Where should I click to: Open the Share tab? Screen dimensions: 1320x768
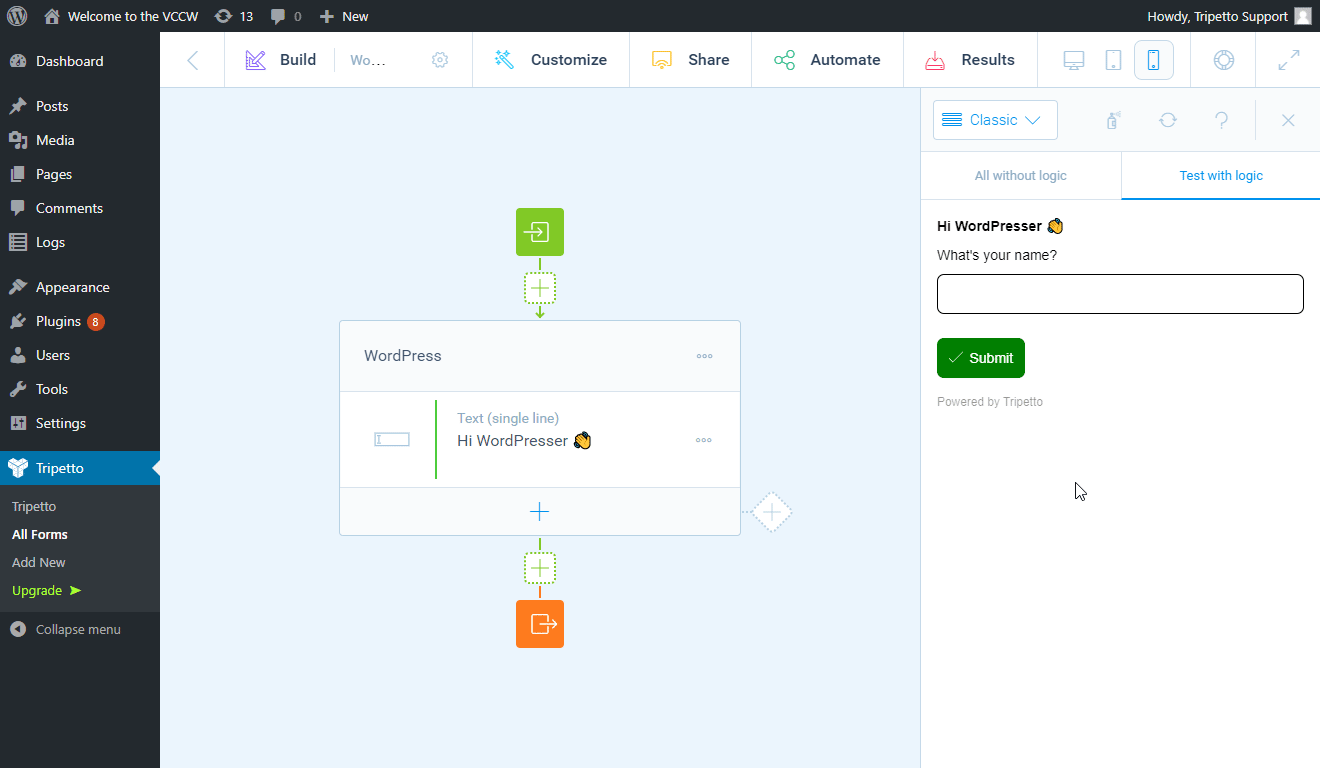pyautogui.click(x=690, y=60)
